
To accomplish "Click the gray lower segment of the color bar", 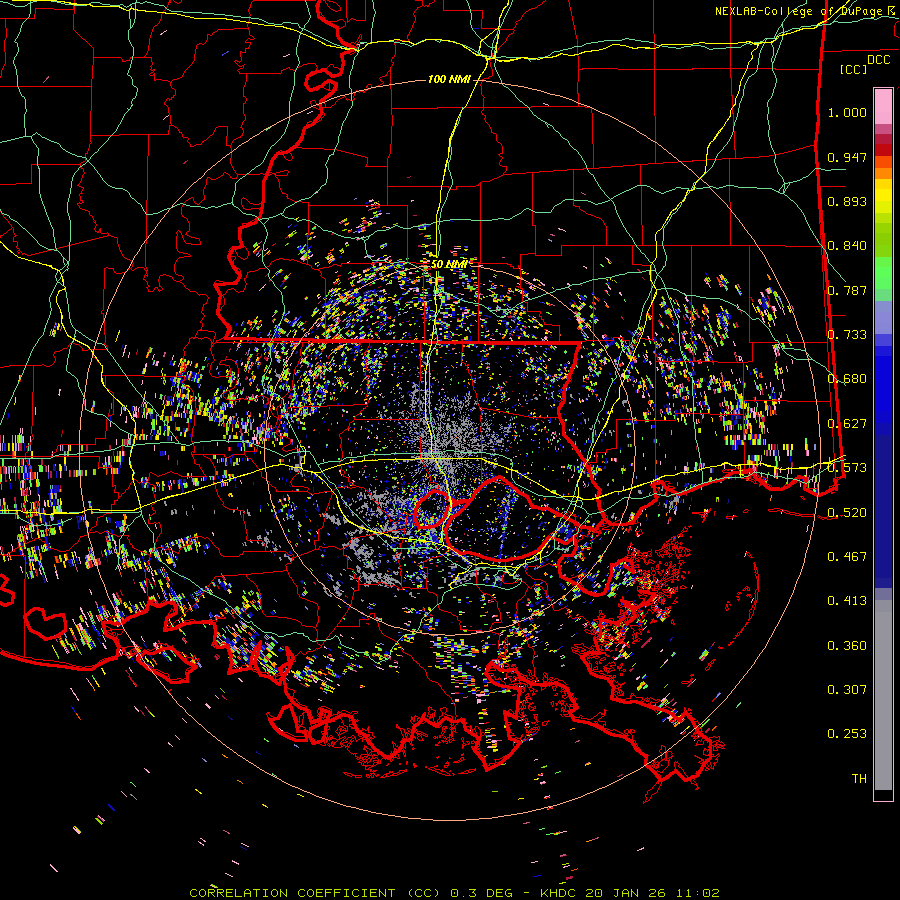I will point(883,695).
